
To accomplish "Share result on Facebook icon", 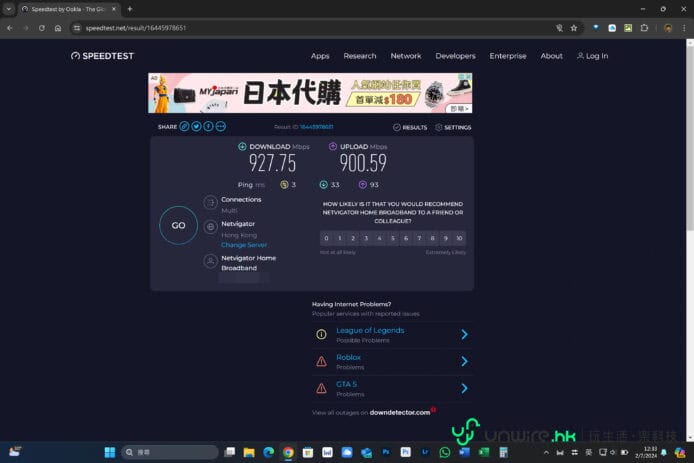I will [209, 127].
